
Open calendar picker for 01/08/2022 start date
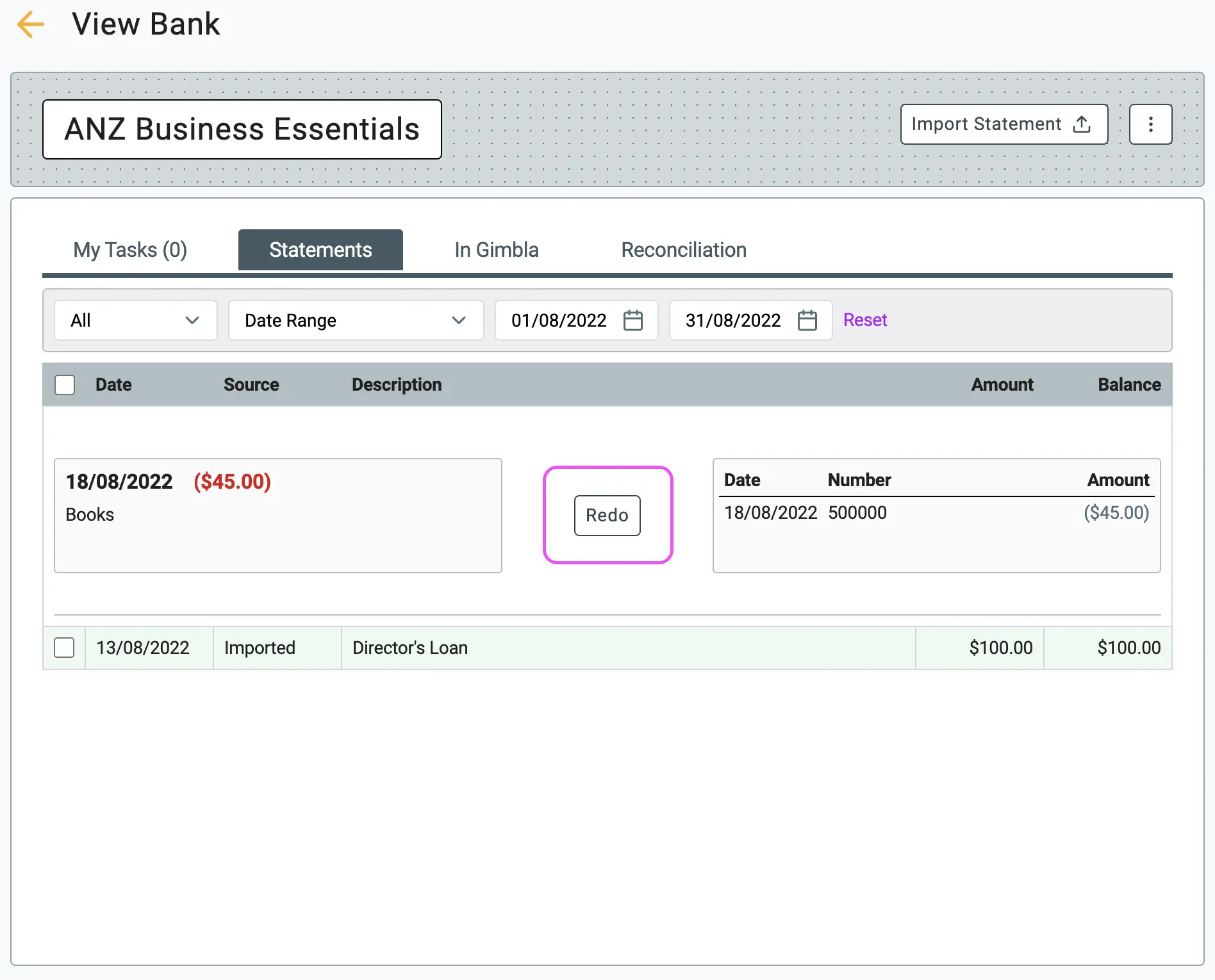click(632, 320)
